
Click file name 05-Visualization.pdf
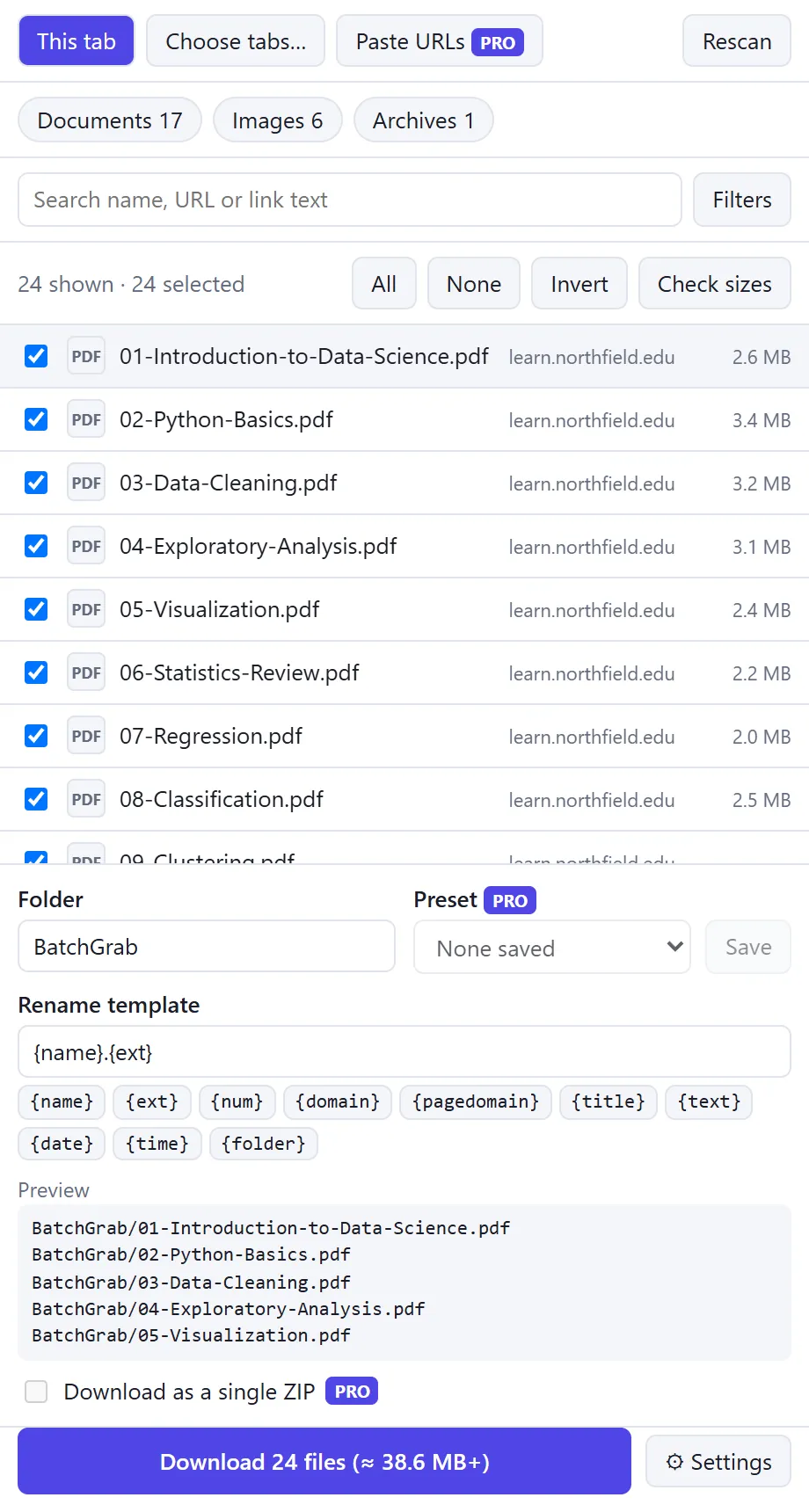click(219, 609)
